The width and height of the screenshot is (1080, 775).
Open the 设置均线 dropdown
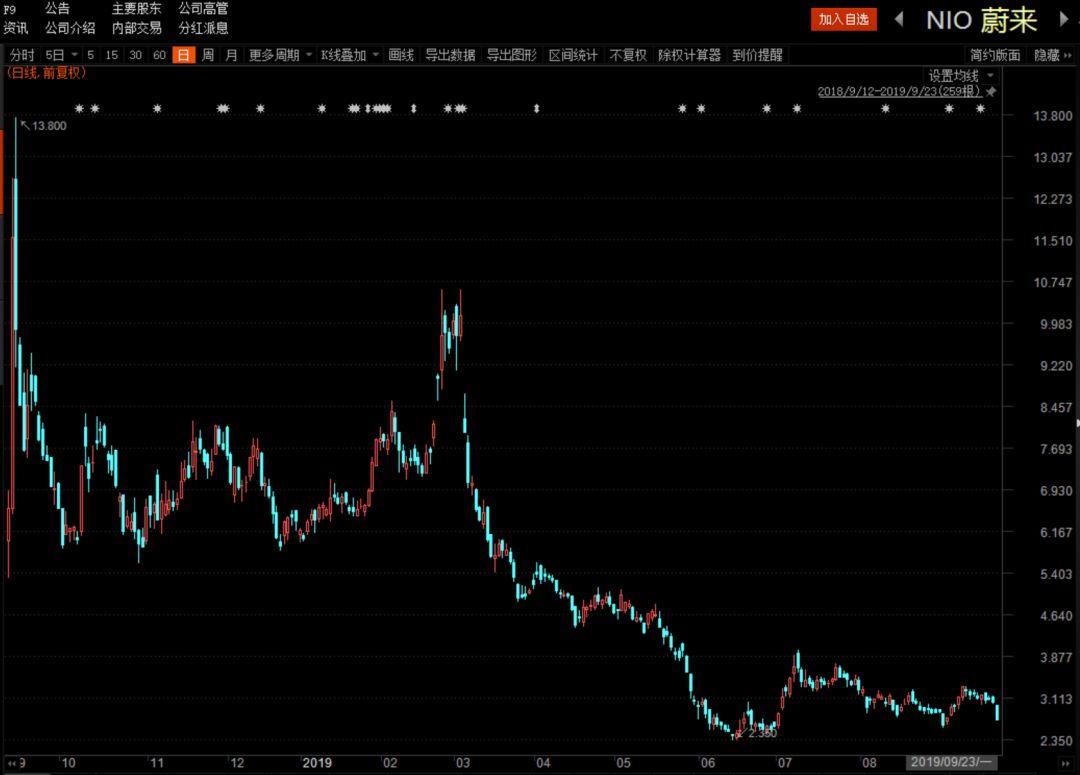click(961, 76)
